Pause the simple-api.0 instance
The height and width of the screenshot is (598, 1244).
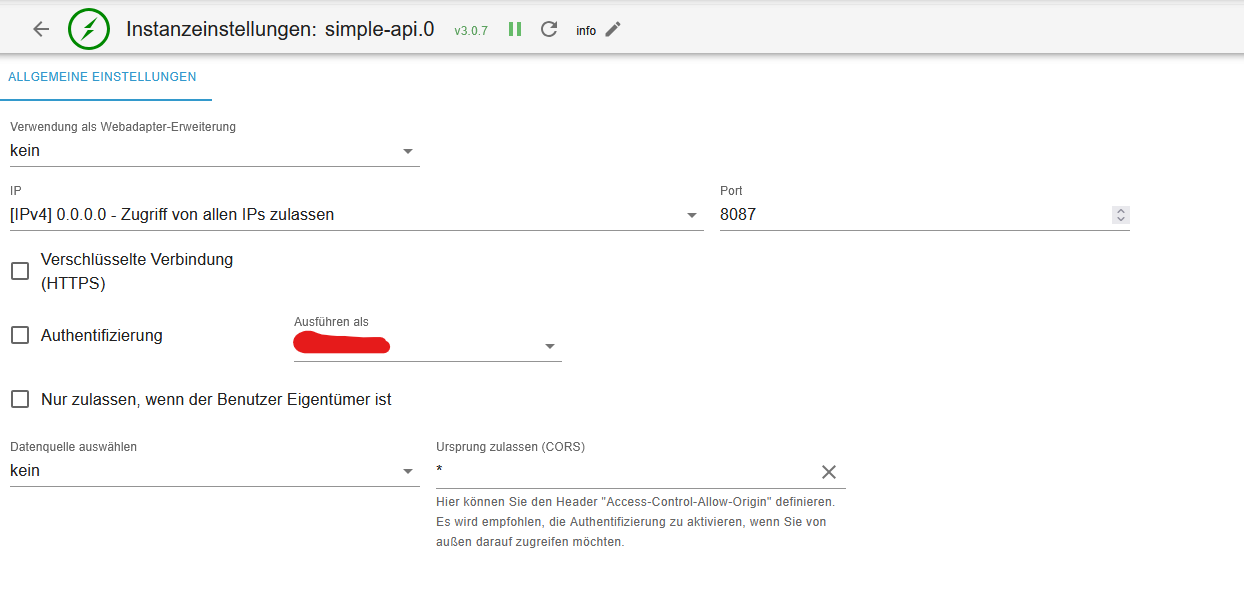(515, 29)
